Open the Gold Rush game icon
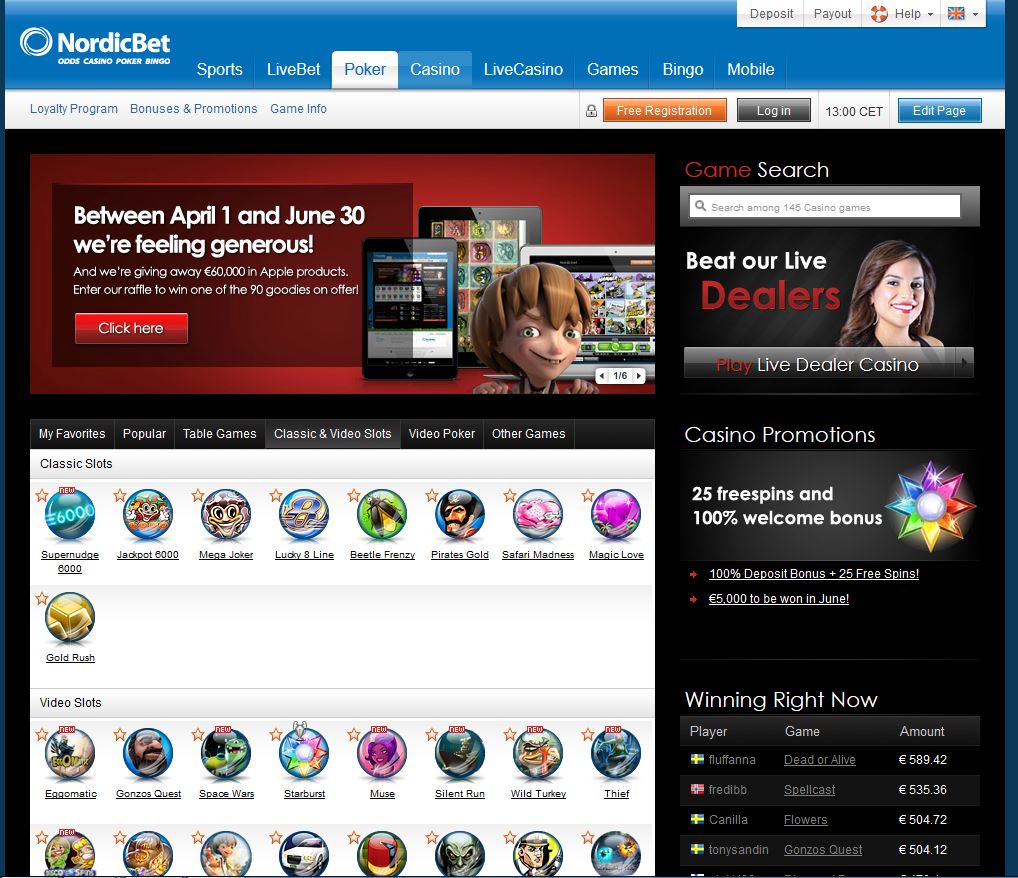The image size is (1018, 878). [70, 618]
